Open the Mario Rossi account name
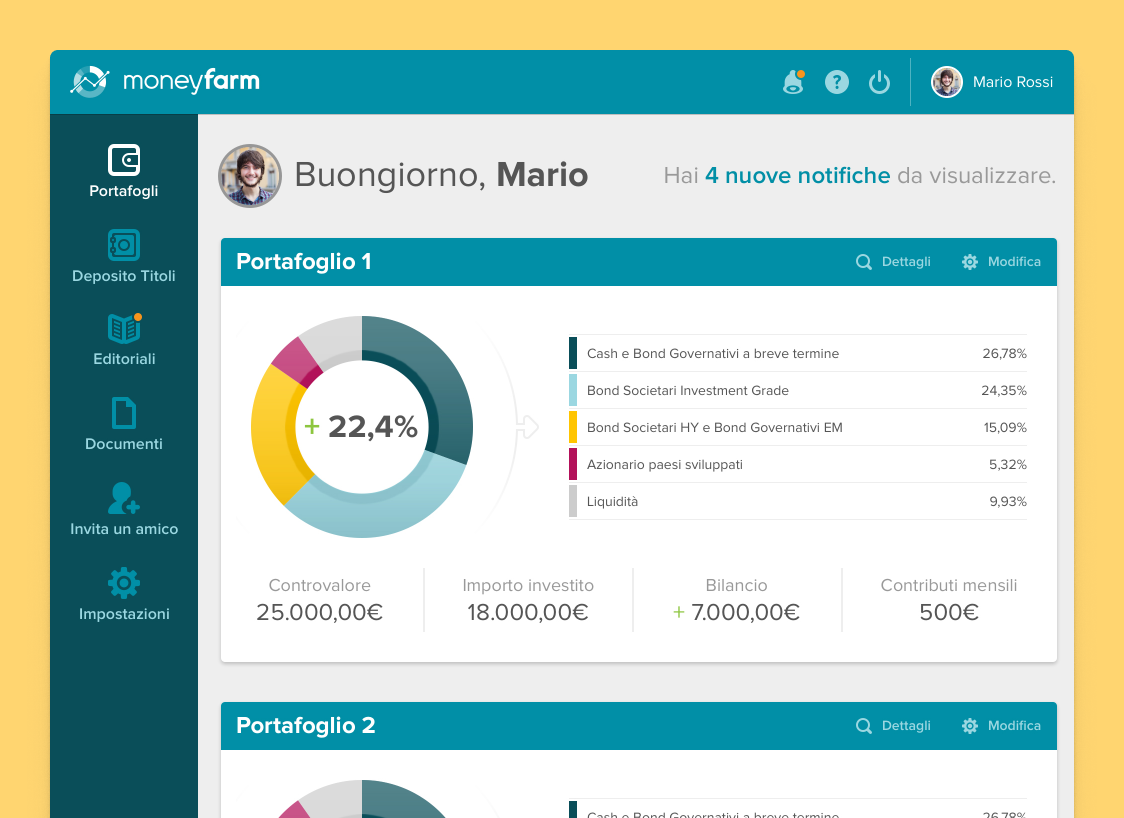 (1013, 82)
